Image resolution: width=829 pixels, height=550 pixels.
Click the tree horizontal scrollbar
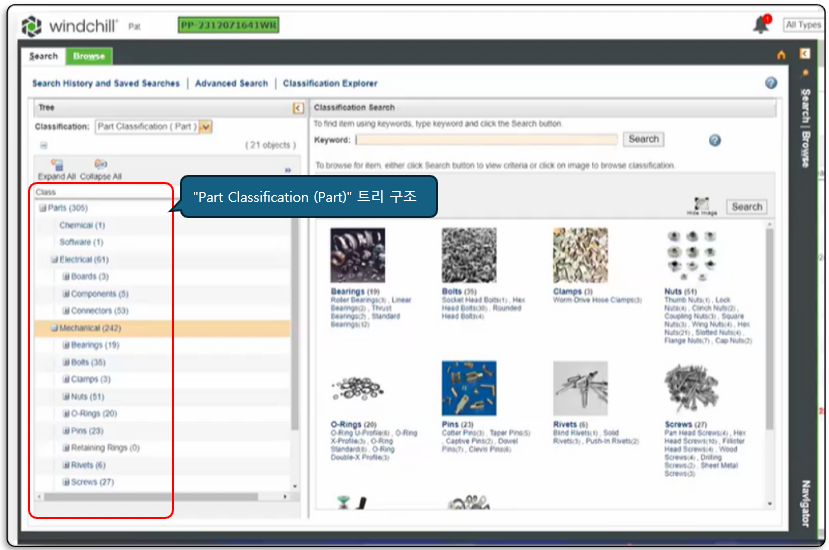(x=151, y=497)
